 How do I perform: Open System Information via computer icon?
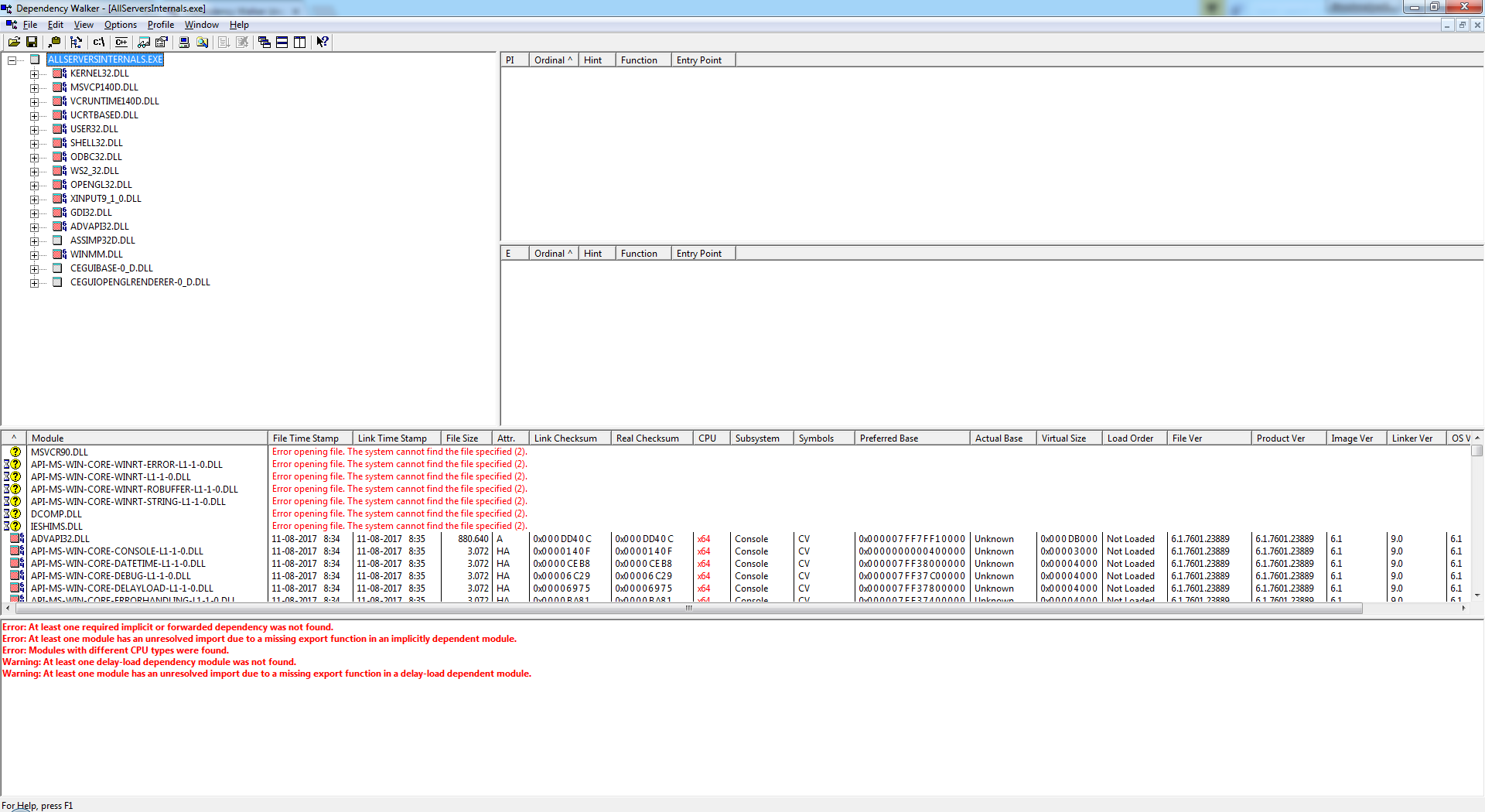pos(184,43)
